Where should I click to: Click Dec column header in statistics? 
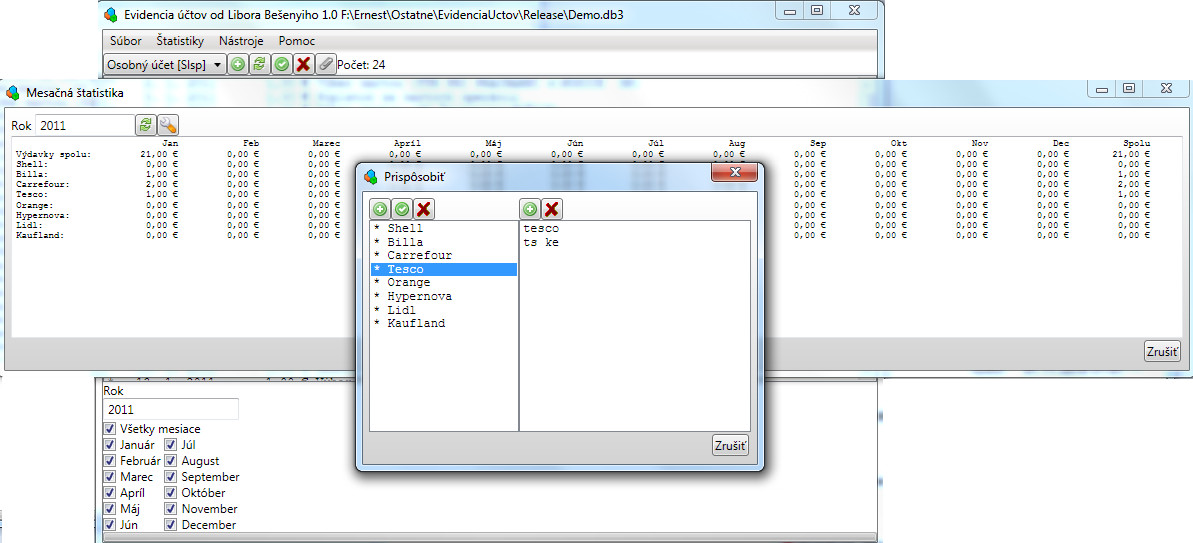pyautogui.click(x=1061, y=143)
